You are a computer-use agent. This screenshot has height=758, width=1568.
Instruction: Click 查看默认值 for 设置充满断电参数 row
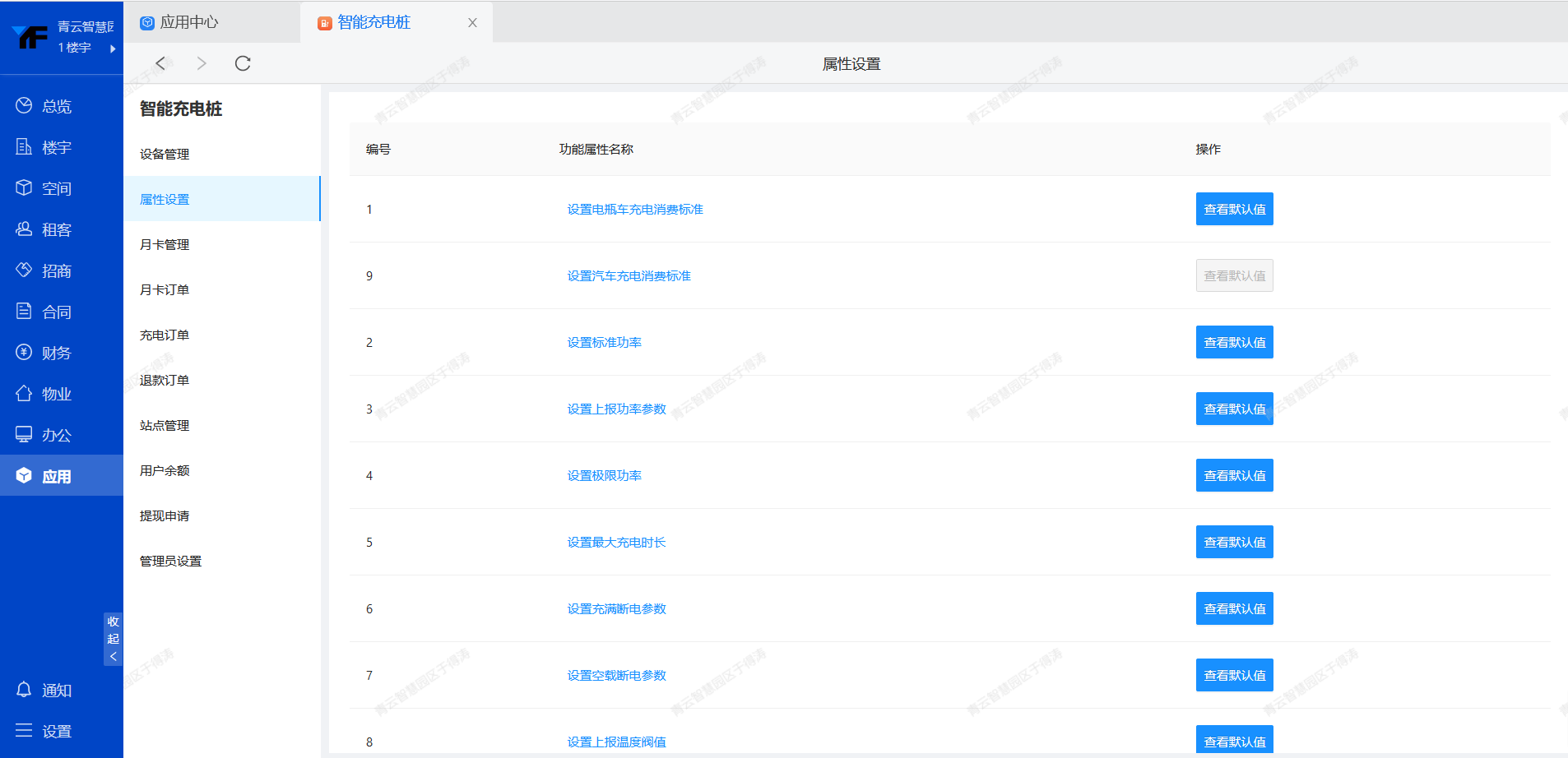1234,608
